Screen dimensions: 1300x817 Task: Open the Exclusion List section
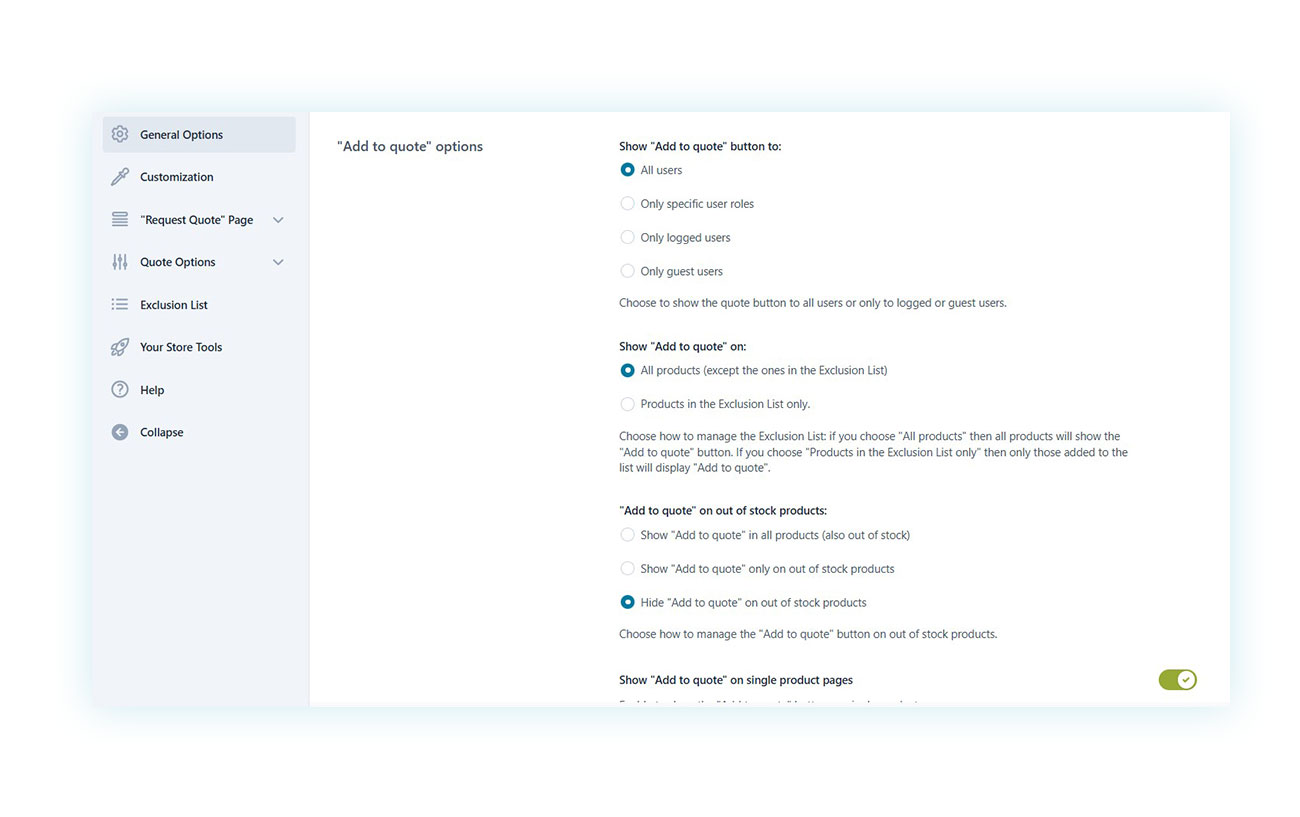pos(174,305)
